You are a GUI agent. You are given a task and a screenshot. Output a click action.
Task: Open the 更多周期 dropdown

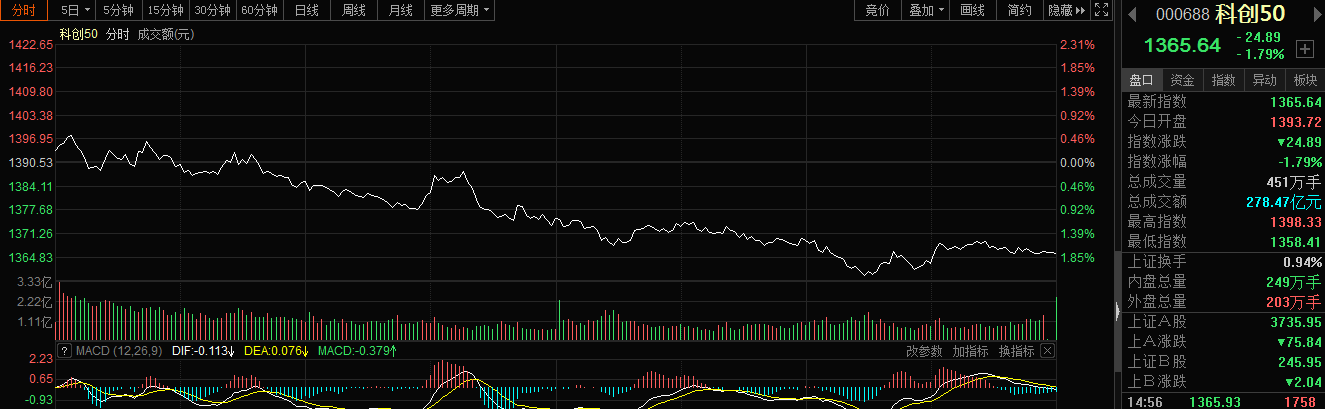click(460, 10)
